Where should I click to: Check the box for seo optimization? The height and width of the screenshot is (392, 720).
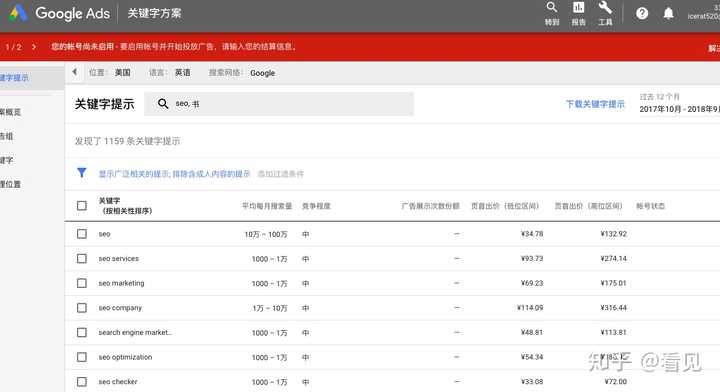click(x=82, y=357)
